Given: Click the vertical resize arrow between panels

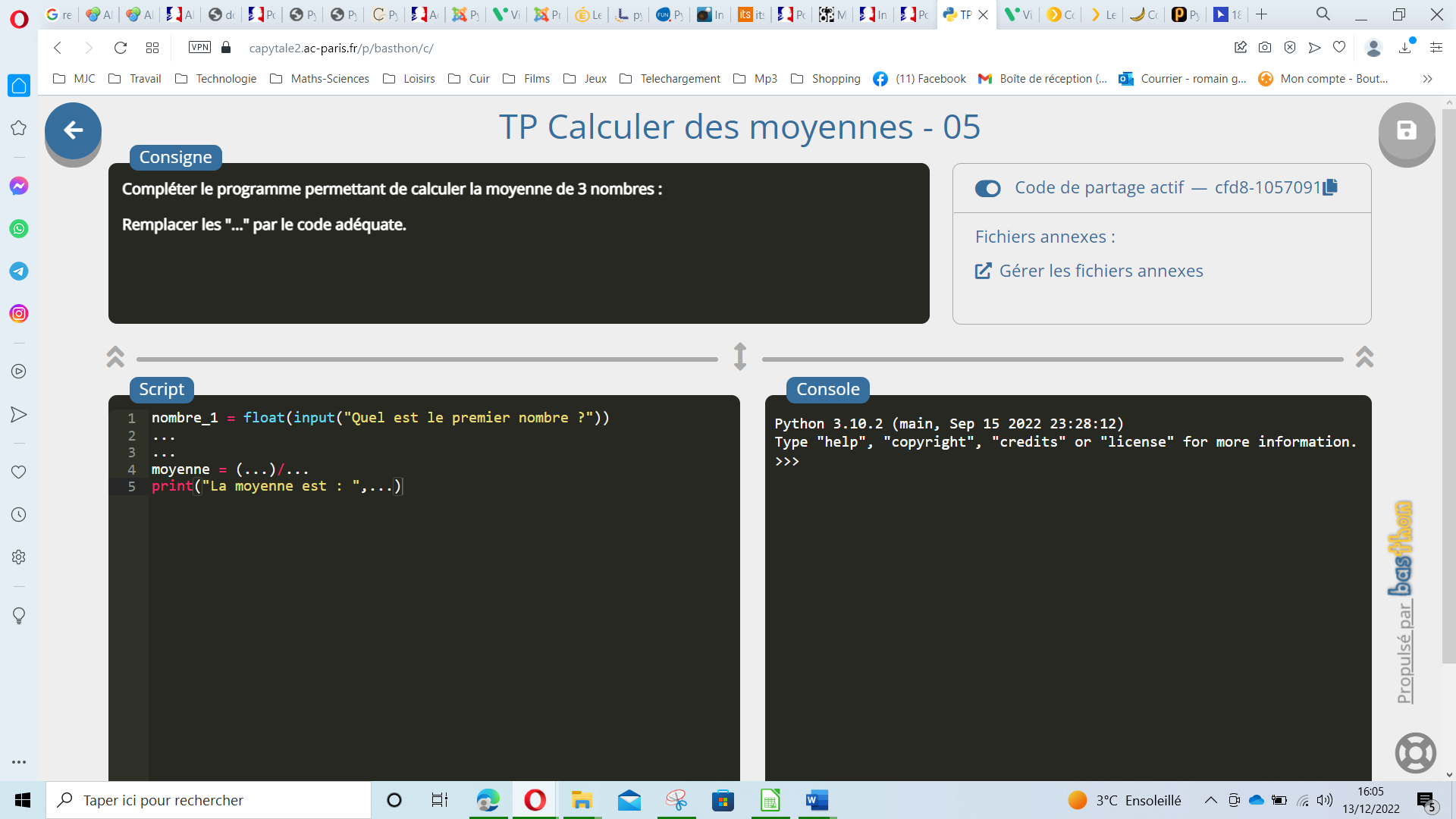Looking at the screenshot, I should pos(740,356).
